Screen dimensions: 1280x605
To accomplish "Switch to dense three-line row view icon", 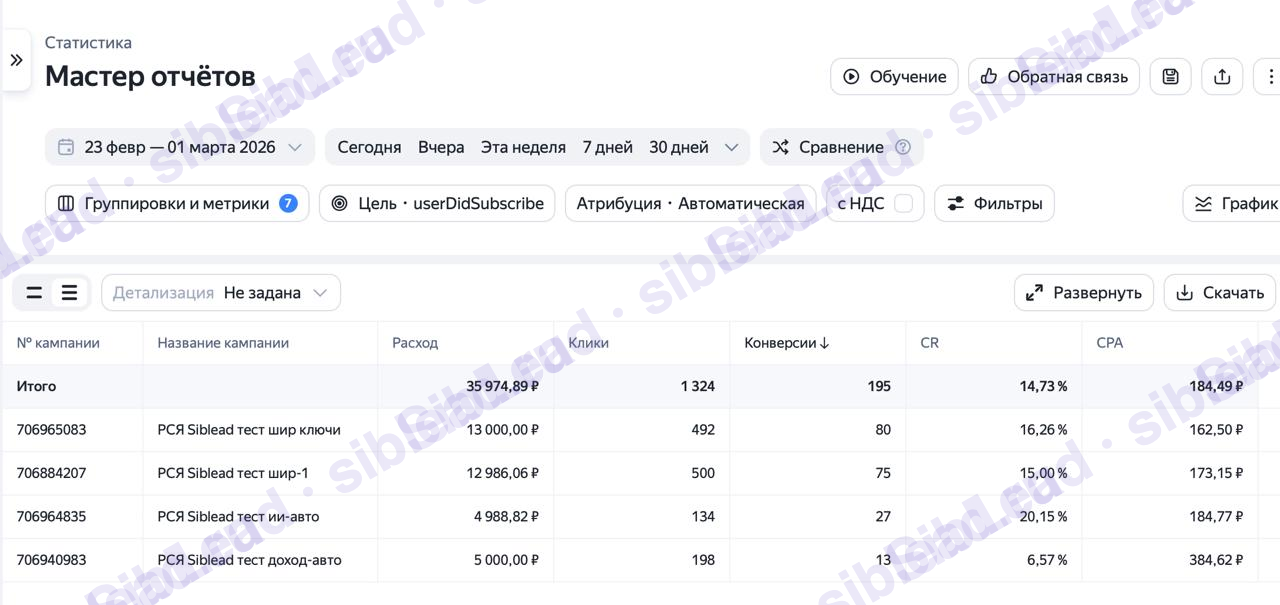I will click(x=69, y=293).
